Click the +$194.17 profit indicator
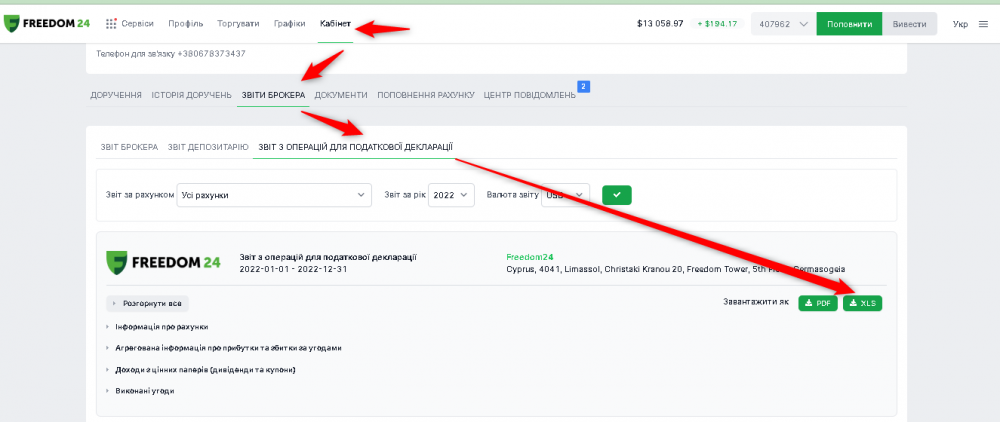The height and width of the screenshot is (422, 1000). point(717,24)
